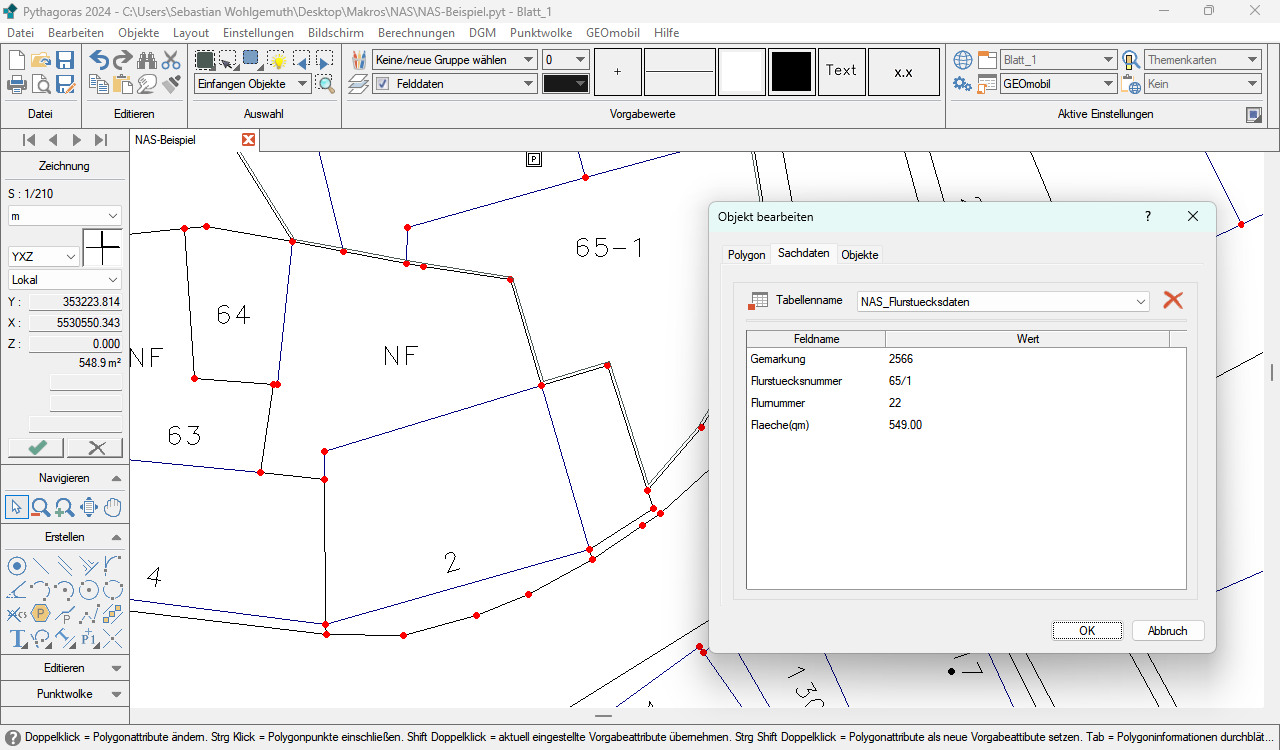Click the clipboard paste icon

coord(123,84)
